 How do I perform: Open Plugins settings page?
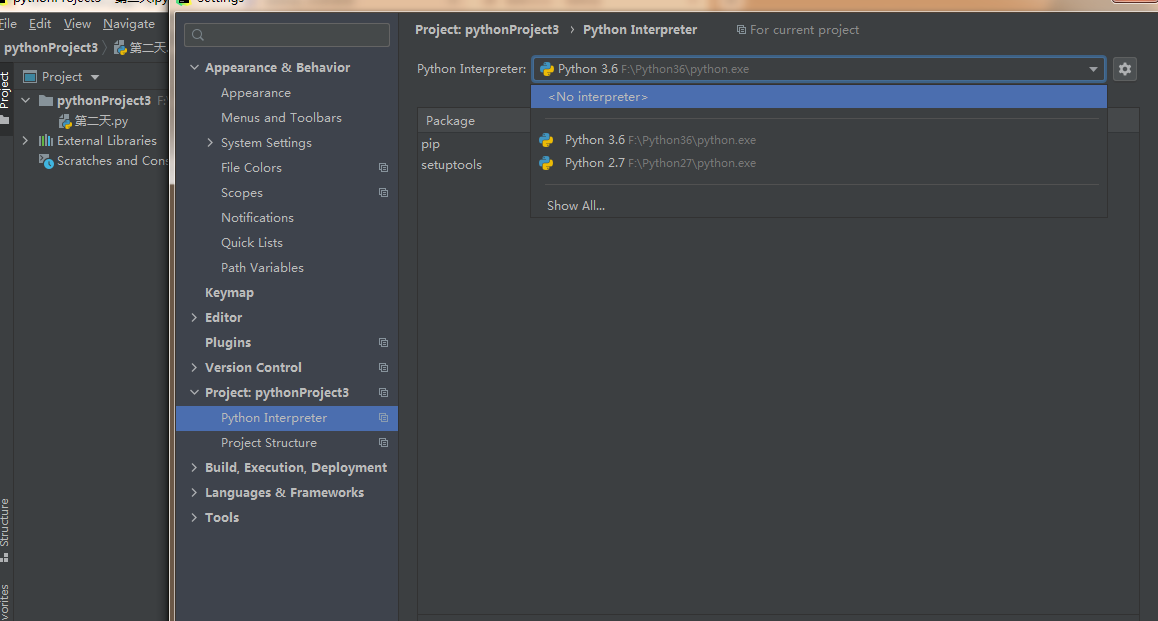[x=227, y=343]
